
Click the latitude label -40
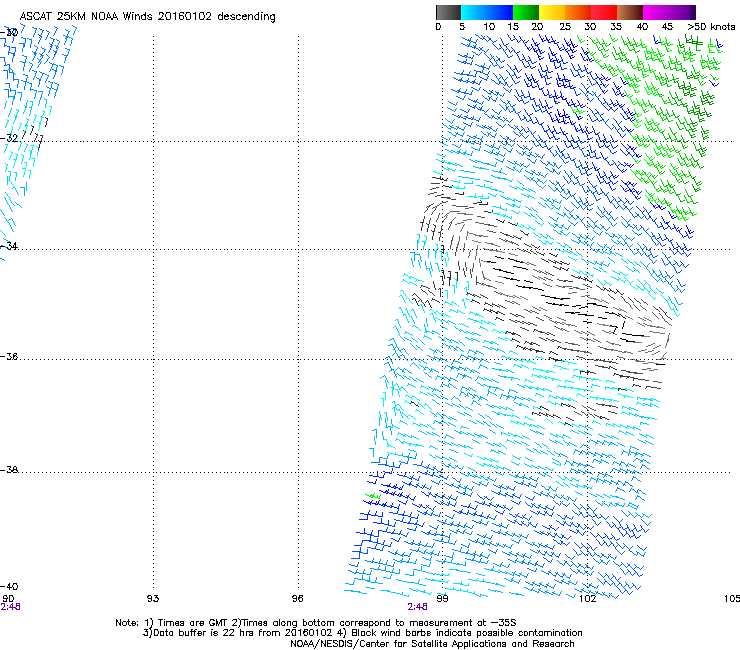point(9,586)
